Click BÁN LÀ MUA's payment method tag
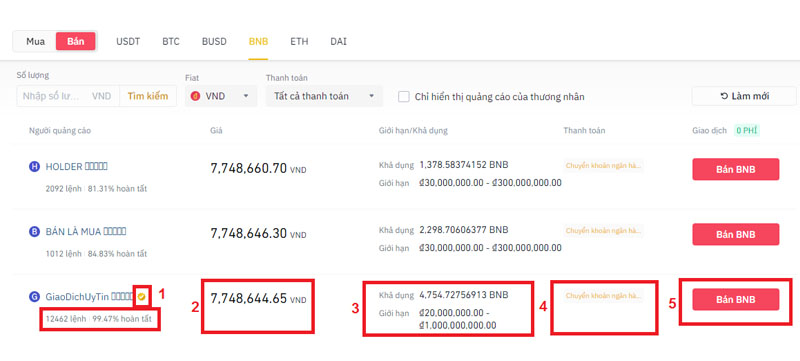The image size is (800, 361). (604, 230)
